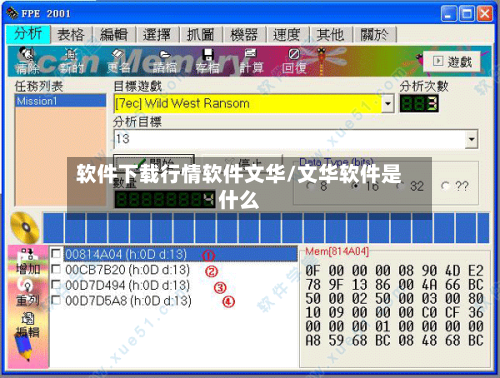
Task: Click the 存檔 (save file) floppy icon
Action: pyautogui.click(x=208, y=61)
